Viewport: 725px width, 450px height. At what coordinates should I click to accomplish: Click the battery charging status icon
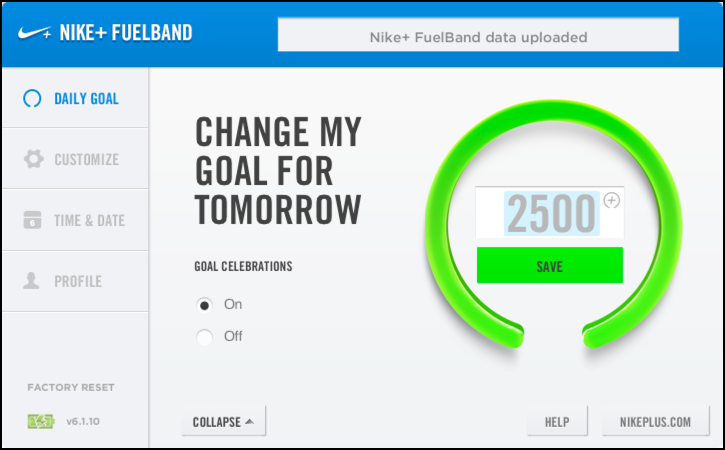tap(41, 421)
